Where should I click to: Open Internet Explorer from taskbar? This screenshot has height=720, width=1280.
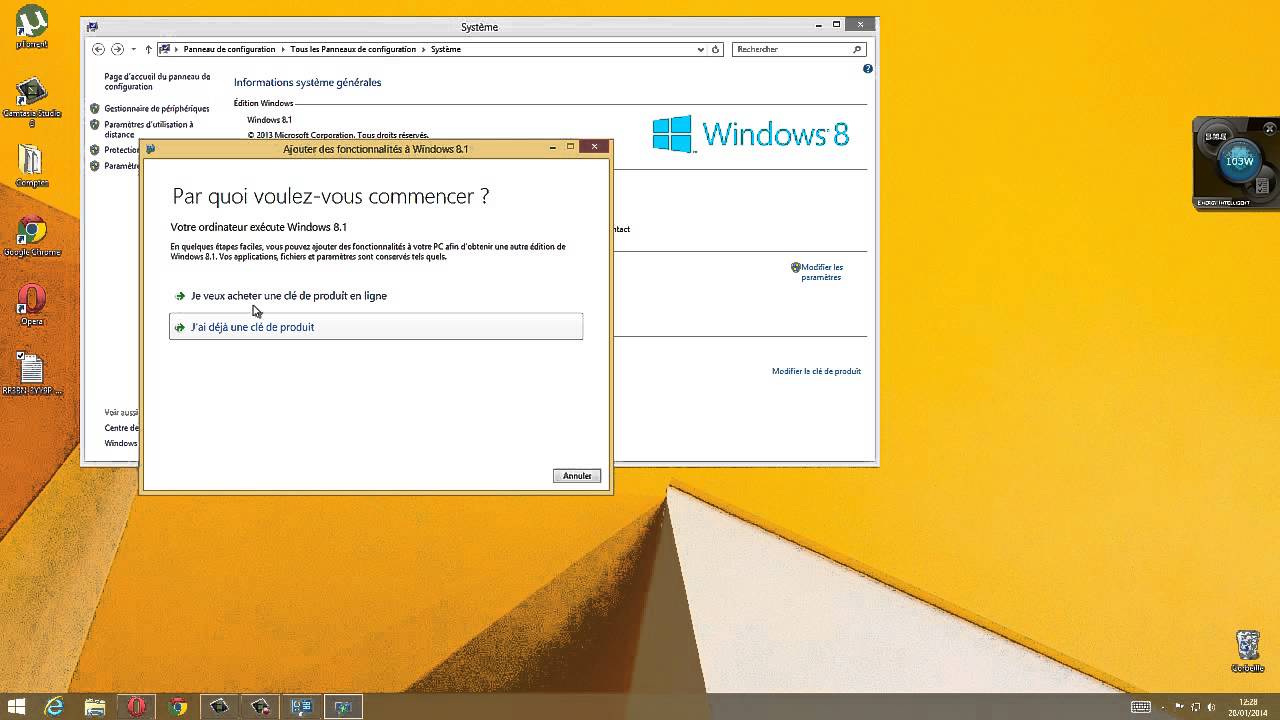tap(54, 707)
